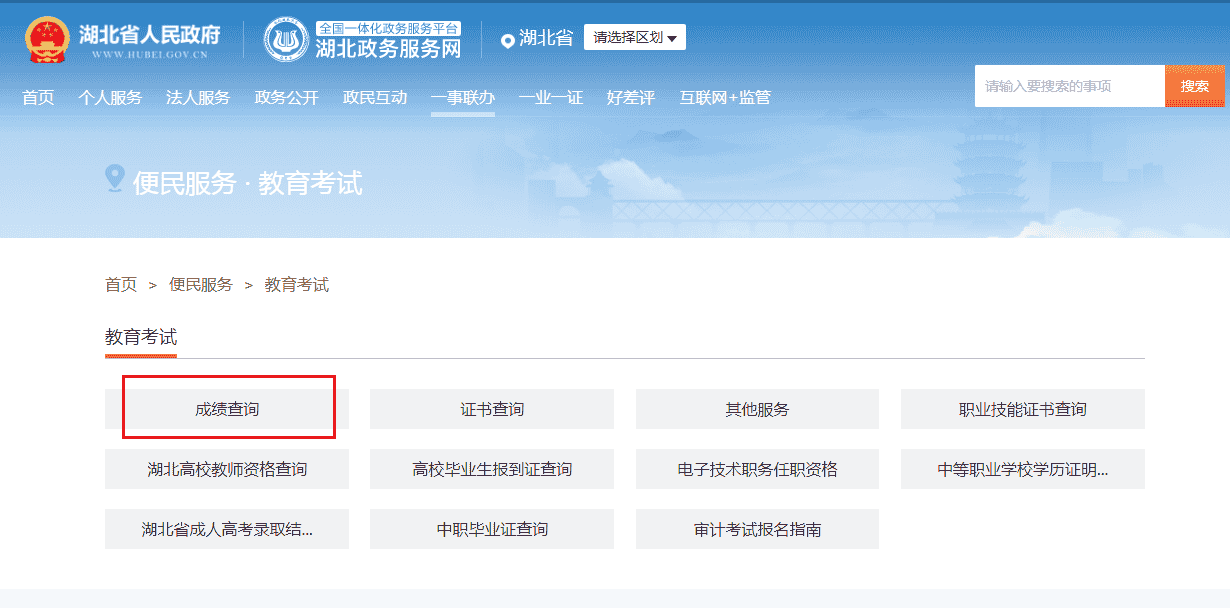Open the 成绩查询 service button
Image resolution: width=1230 pixels, height=608 pixels.
pos(227,409)
